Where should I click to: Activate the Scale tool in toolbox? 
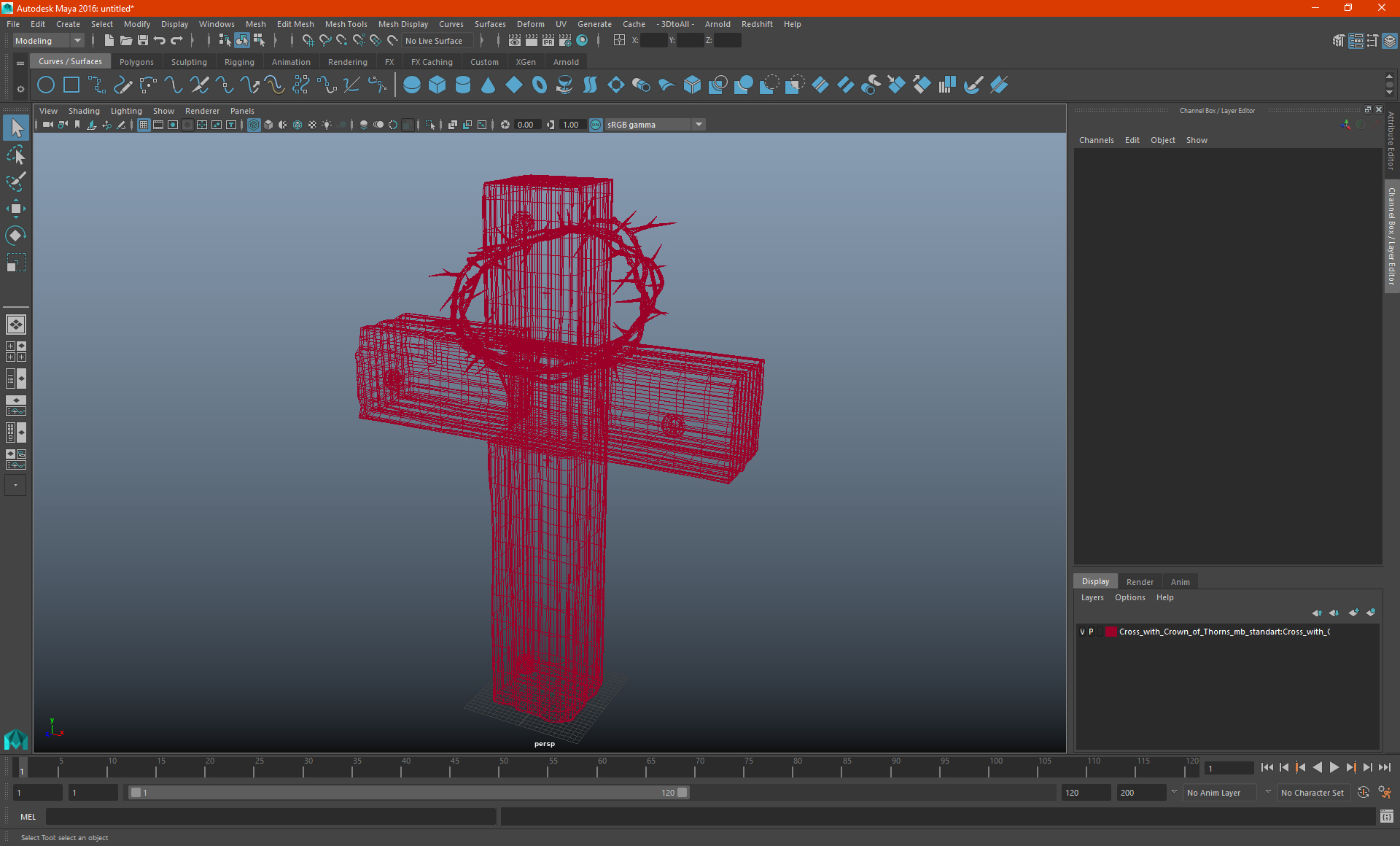[x=16, y=263]
